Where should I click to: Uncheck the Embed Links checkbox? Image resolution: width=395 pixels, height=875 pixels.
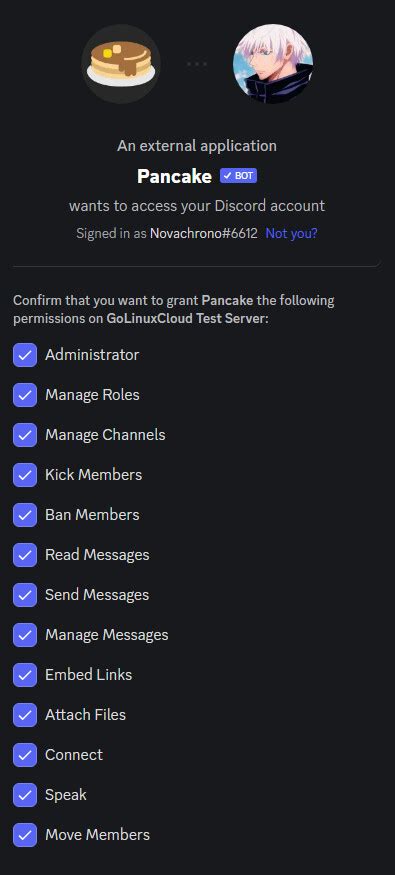[25, 675]
